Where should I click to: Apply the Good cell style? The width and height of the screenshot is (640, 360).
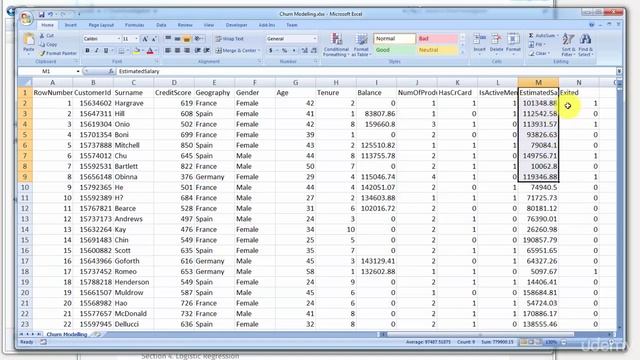[394, 50]
